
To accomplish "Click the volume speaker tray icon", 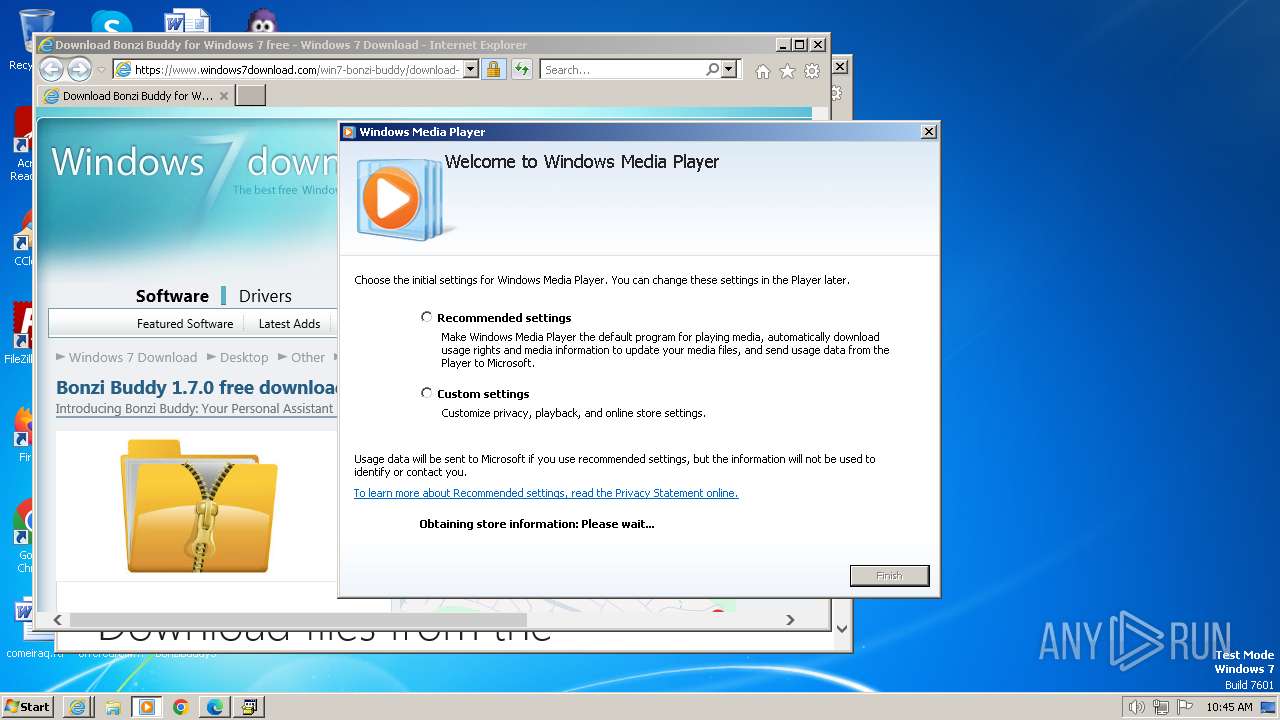I will [x=1136, y=707].
